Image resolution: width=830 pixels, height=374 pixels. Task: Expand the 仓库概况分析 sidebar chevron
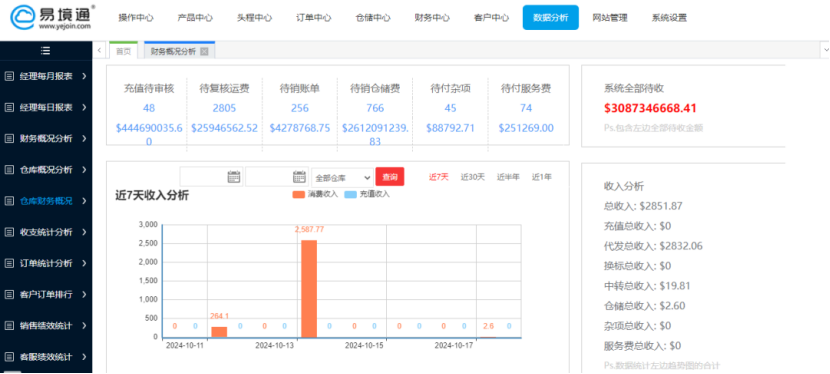pyautogui.click(x=84, y=170)
